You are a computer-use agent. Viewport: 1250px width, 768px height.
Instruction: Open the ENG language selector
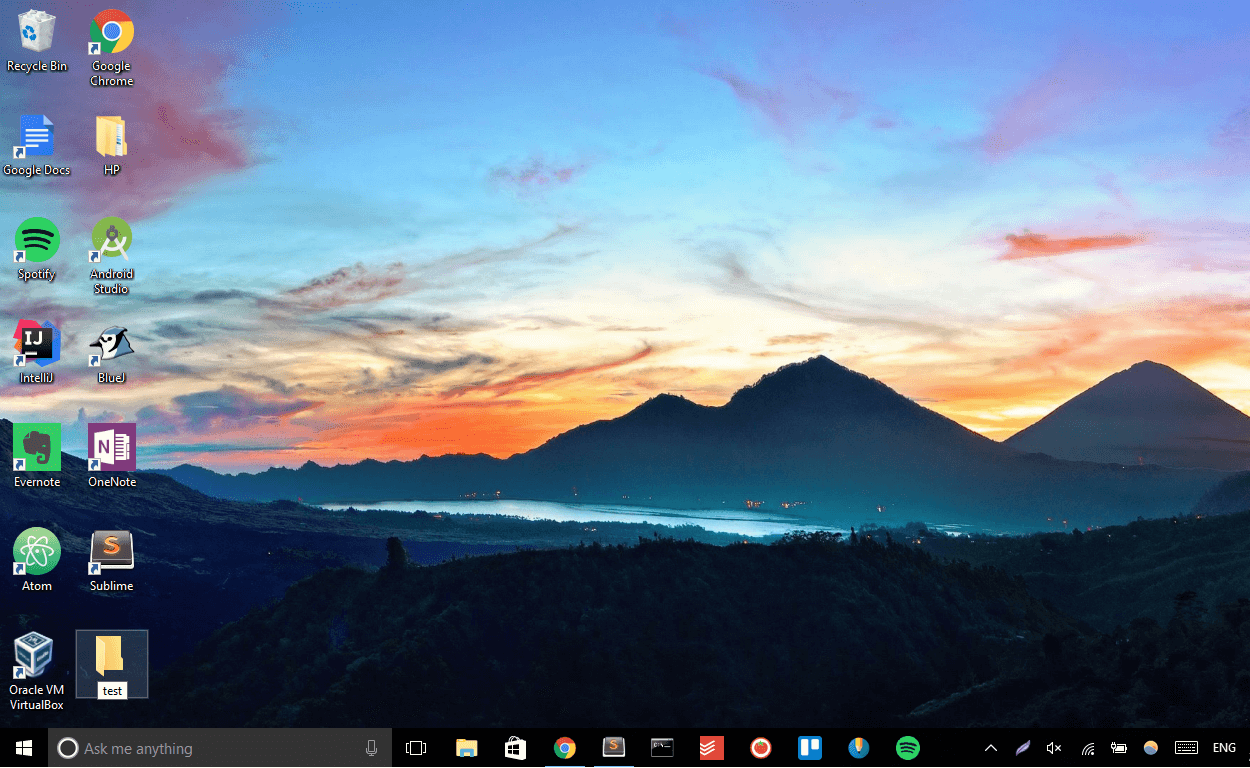point(1224,747)
